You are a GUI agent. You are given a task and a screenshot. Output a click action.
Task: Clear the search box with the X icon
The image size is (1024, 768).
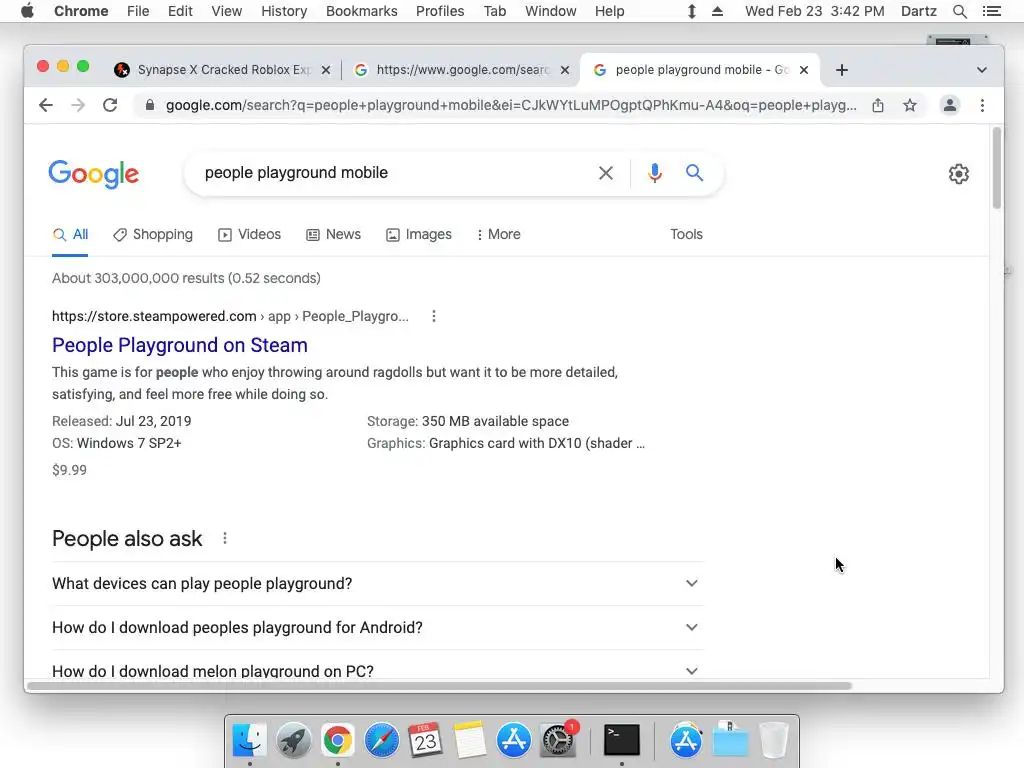tap(605, 173)
